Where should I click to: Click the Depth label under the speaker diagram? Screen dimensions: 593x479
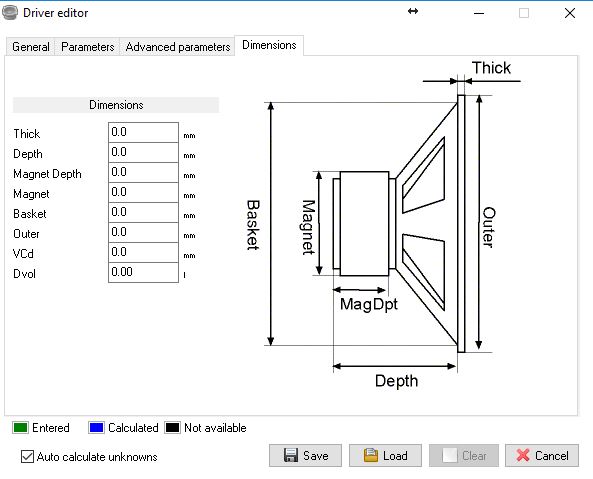396,381
